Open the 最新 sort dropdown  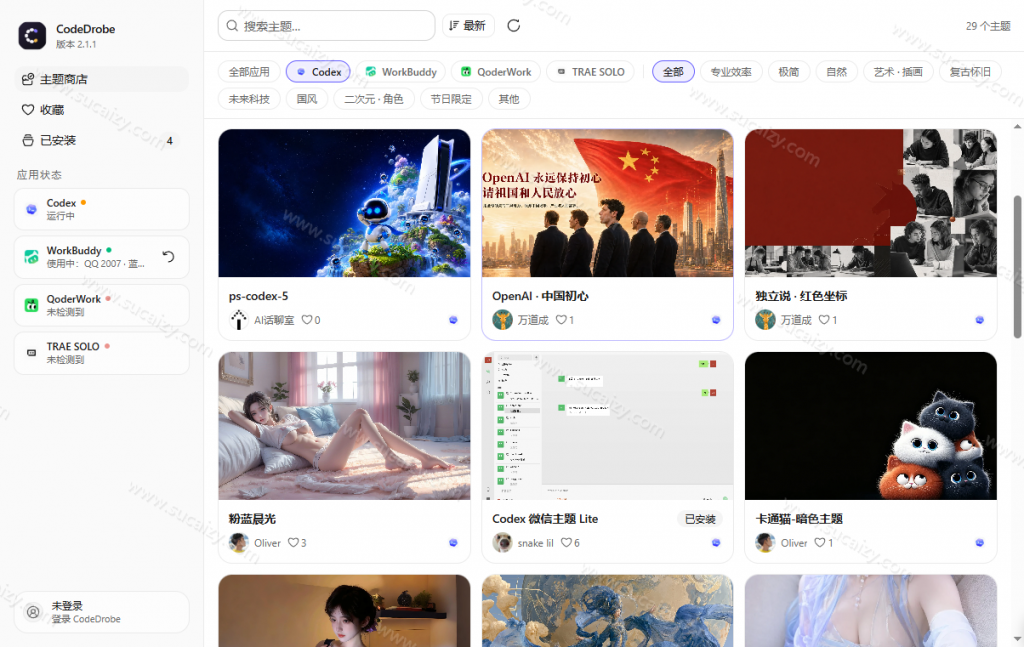(x=468, y=25)
